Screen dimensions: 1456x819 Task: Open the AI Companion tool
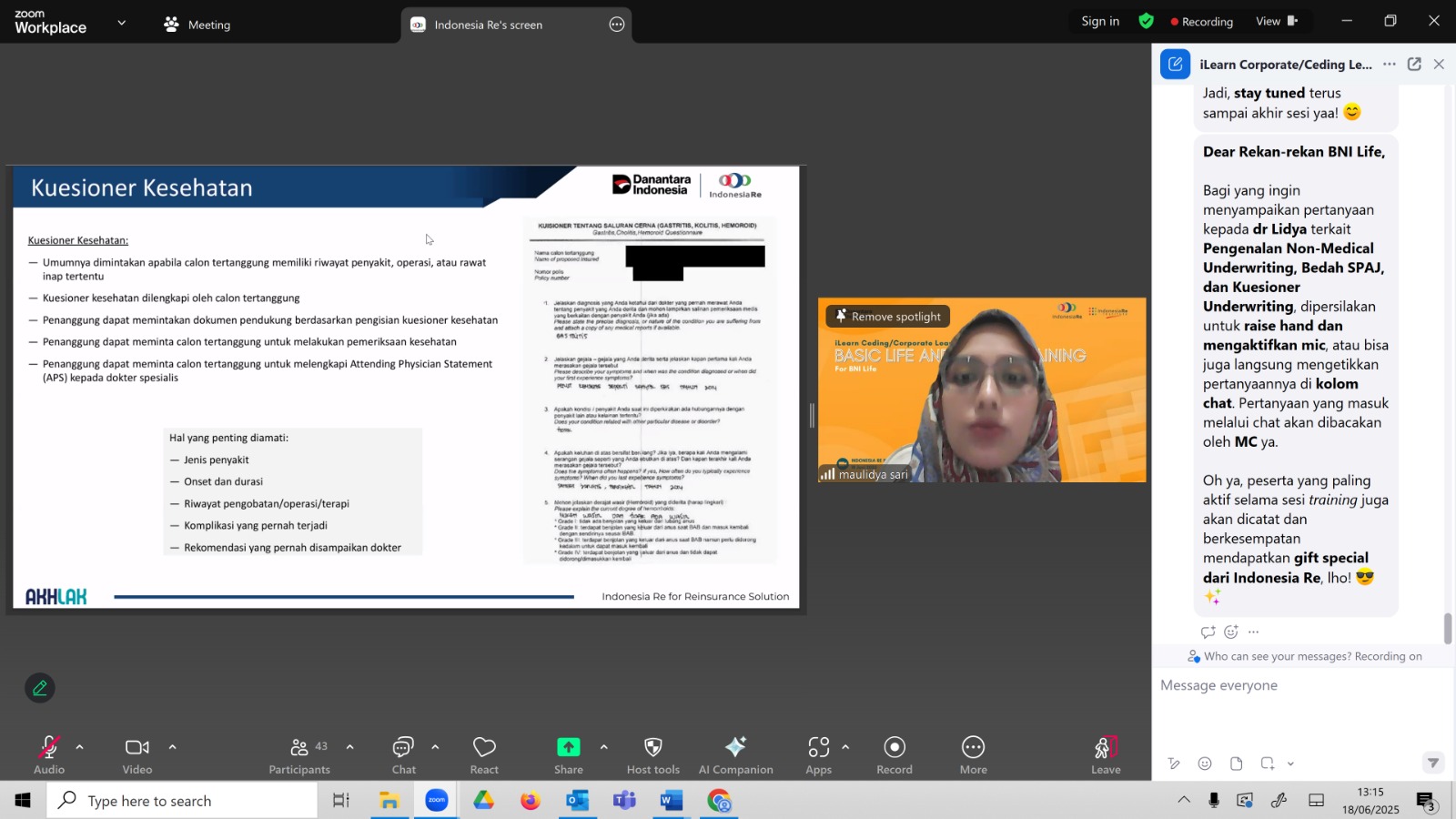735,754
